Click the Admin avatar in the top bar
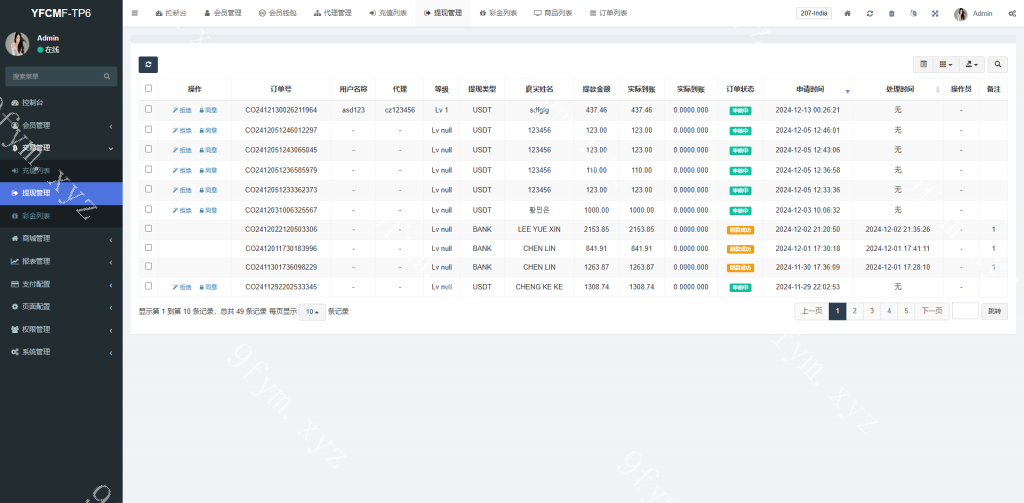The image size is (1024, 503). point(961,14)
